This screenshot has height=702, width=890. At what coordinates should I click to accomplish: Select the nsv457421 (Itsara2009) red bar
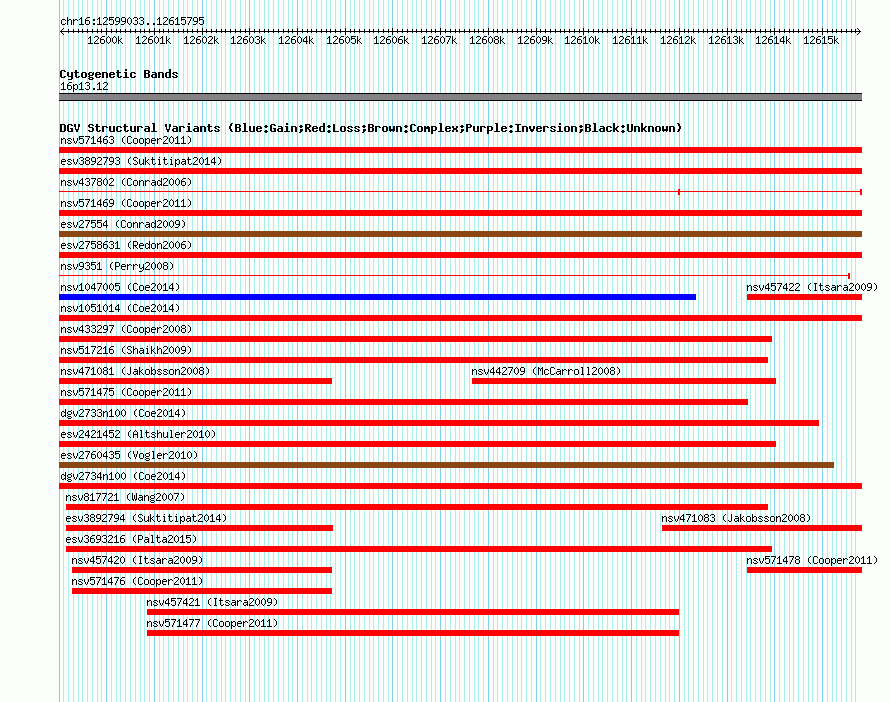[x=413, y=612]
